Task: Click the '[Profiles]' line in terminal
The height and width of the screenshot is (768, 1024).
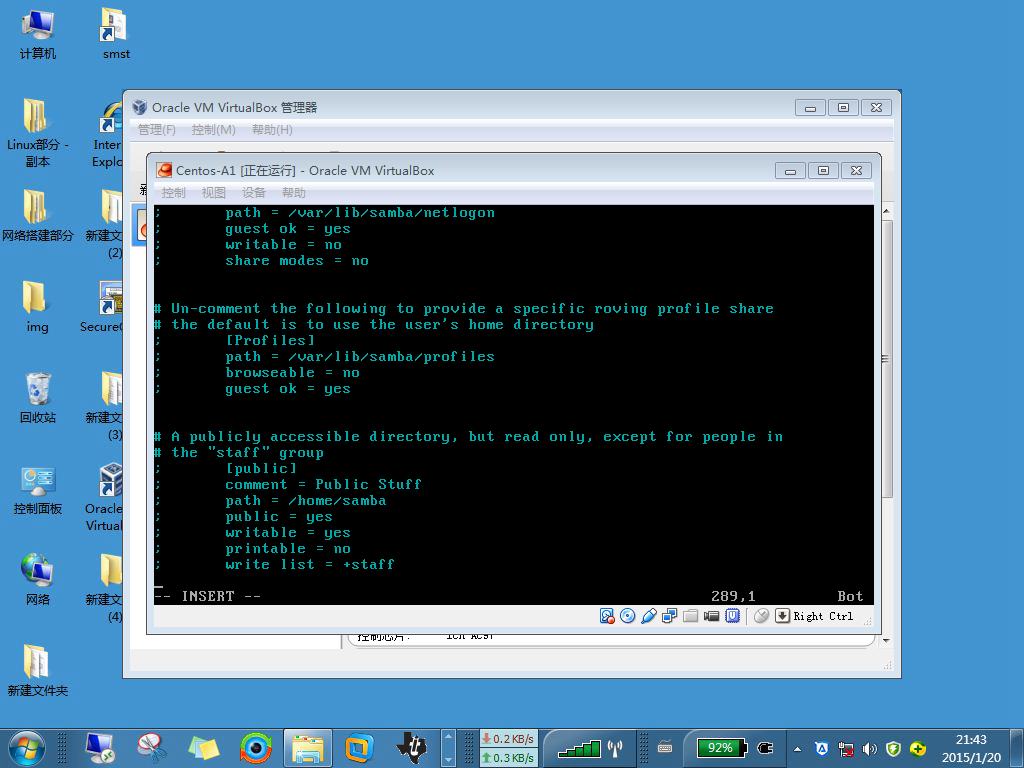Action: [x=270, y=340]
